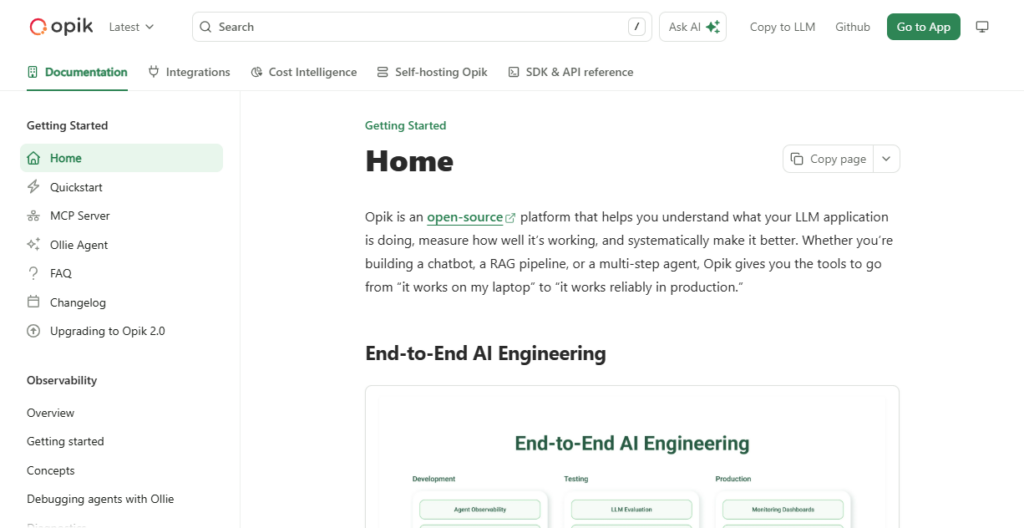The height and width of the screenshot is (528, 1024).
Task: Click the End-to-End AI Engineering heading
Action: pos(485,354)
